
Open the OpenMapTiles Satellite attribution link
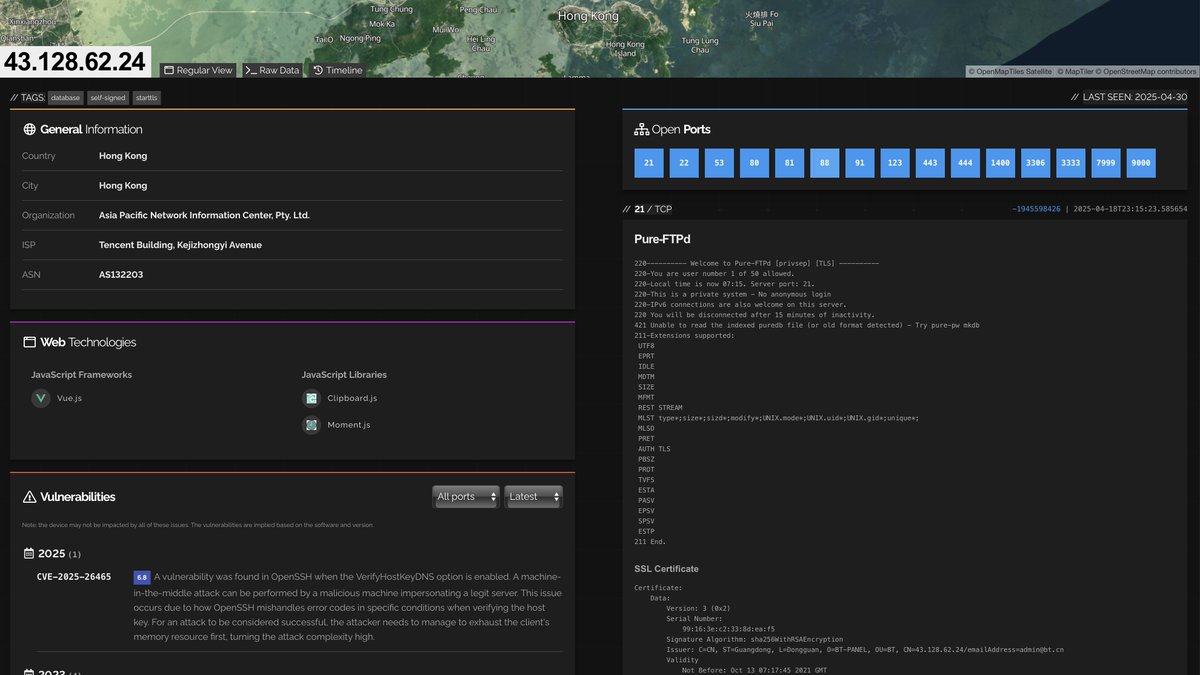tap(1009, 71)
